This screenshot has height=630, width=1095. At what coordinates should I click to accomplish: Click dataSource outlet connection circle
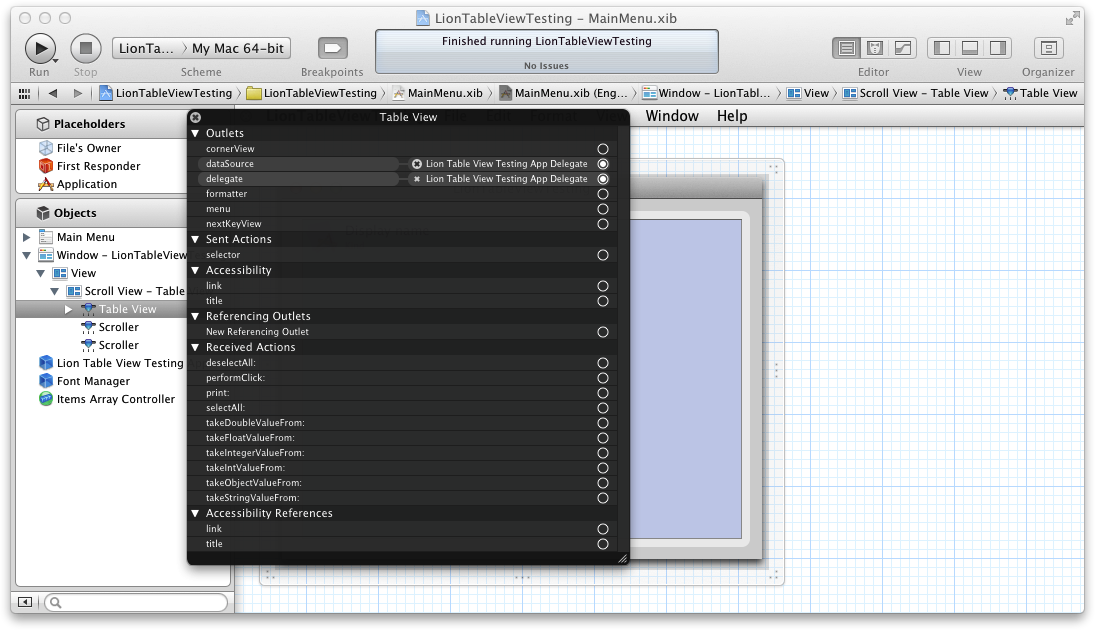pyautogui.click(x=603, y=164)
